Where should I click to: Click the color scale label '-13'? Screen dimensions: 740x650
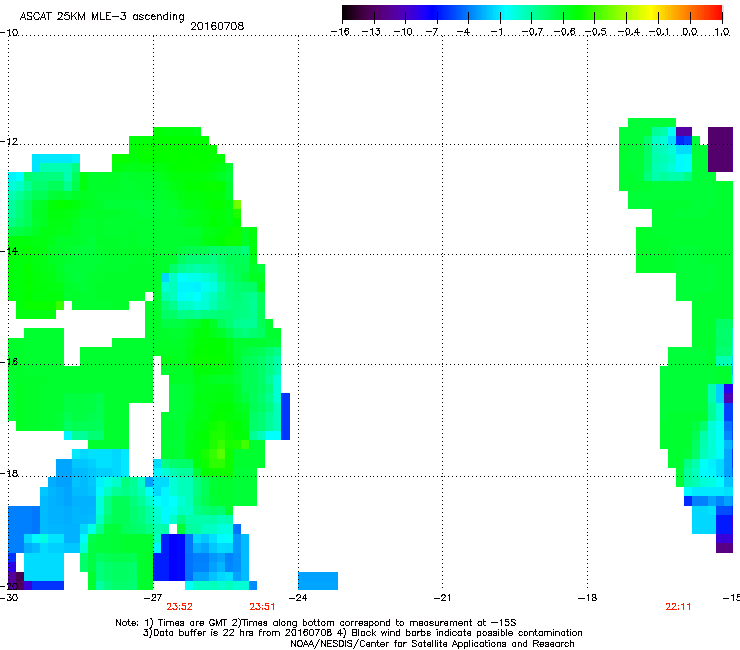click(371, 32)
